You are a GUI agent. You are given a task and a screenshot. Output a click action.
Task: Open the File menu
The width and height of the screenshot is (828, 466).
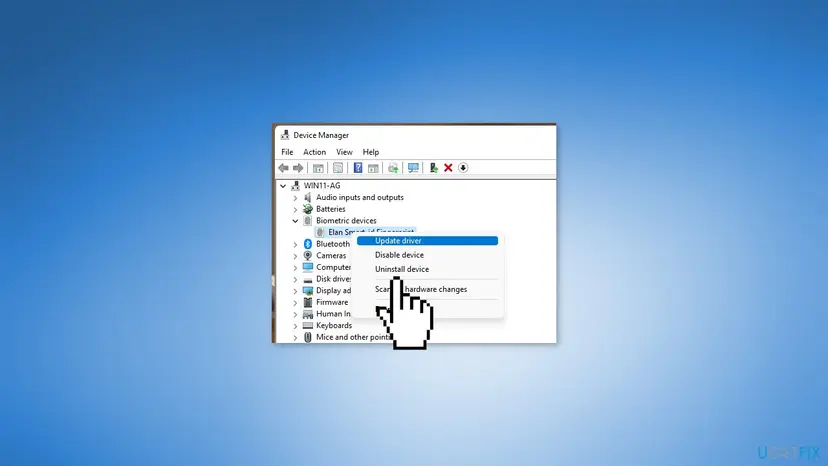(x=287, y=152)
